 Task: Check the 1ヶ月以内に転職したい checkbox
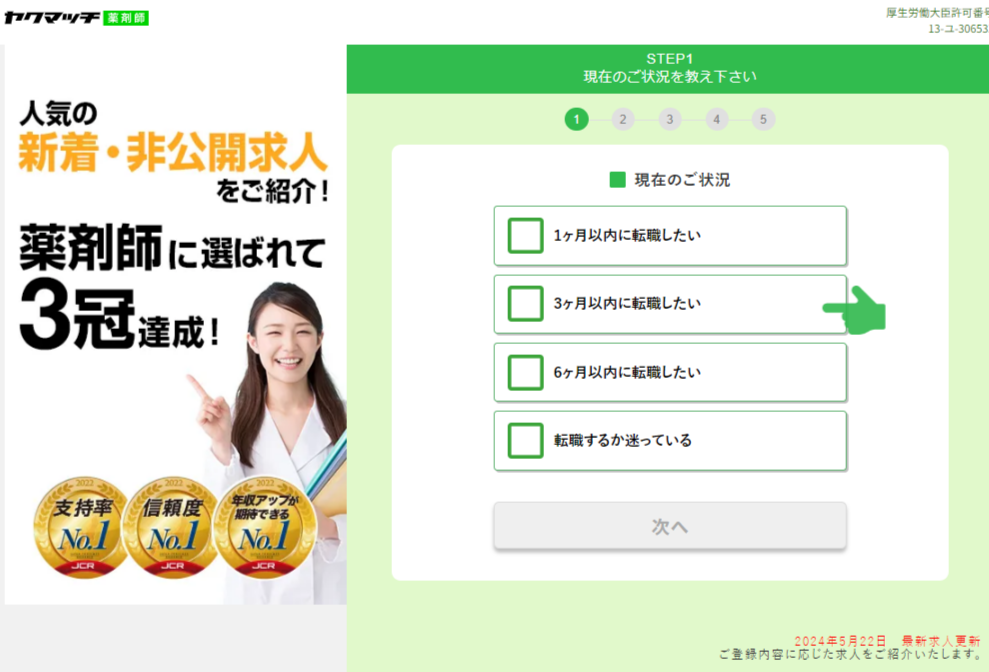tap(525, 235)
